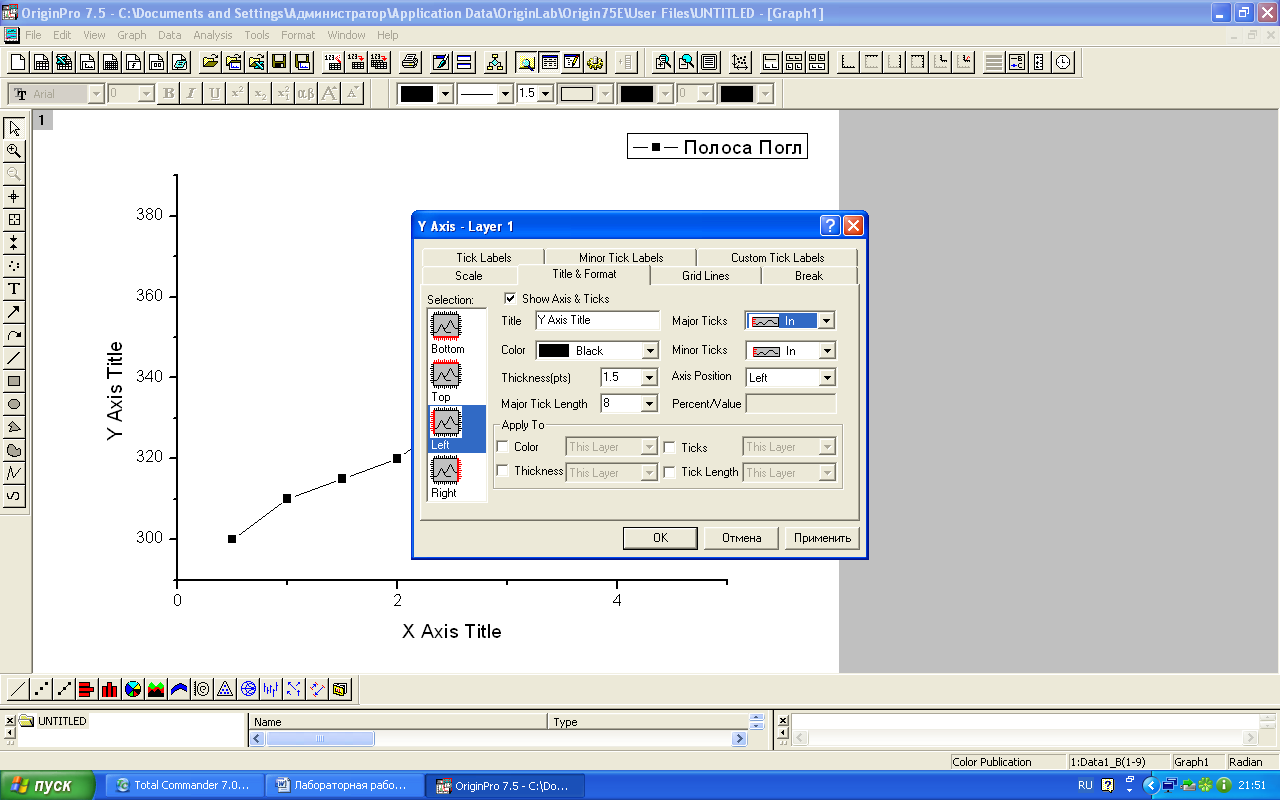Select the Line drawing tool in the toolbox
Viewport: 1280px width, 800px height.
click(x=14, y=358)
